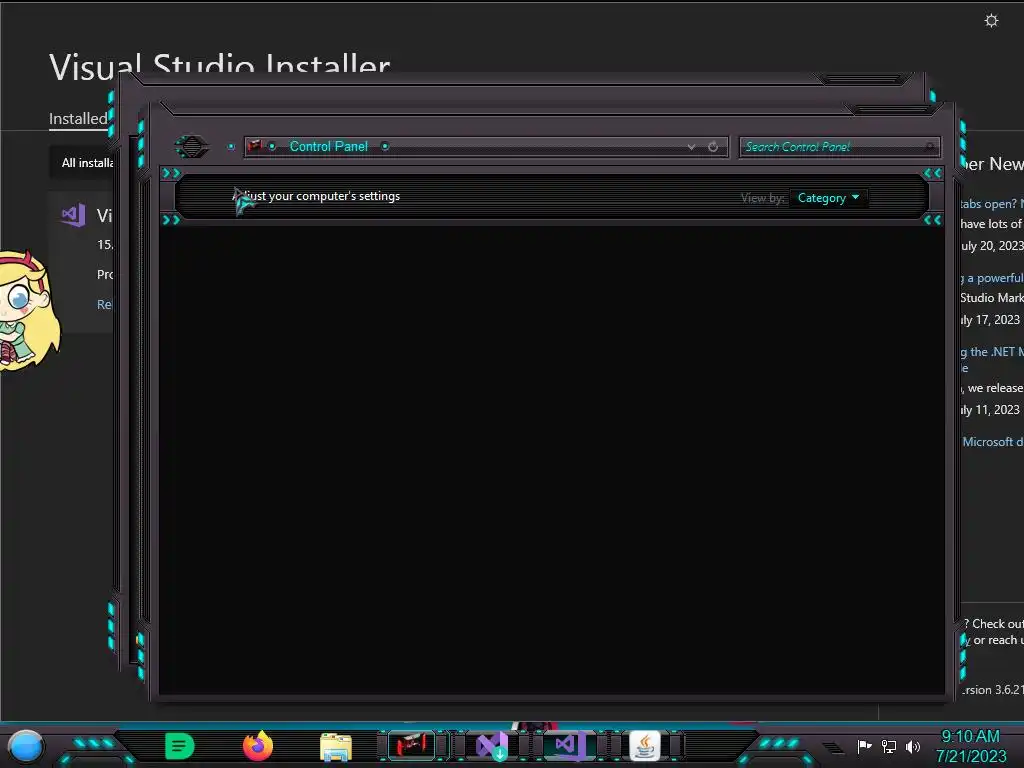This screenshot has width=1024, height=768.
Task: Click the search magnifier icon
Action: pos(930,147)
